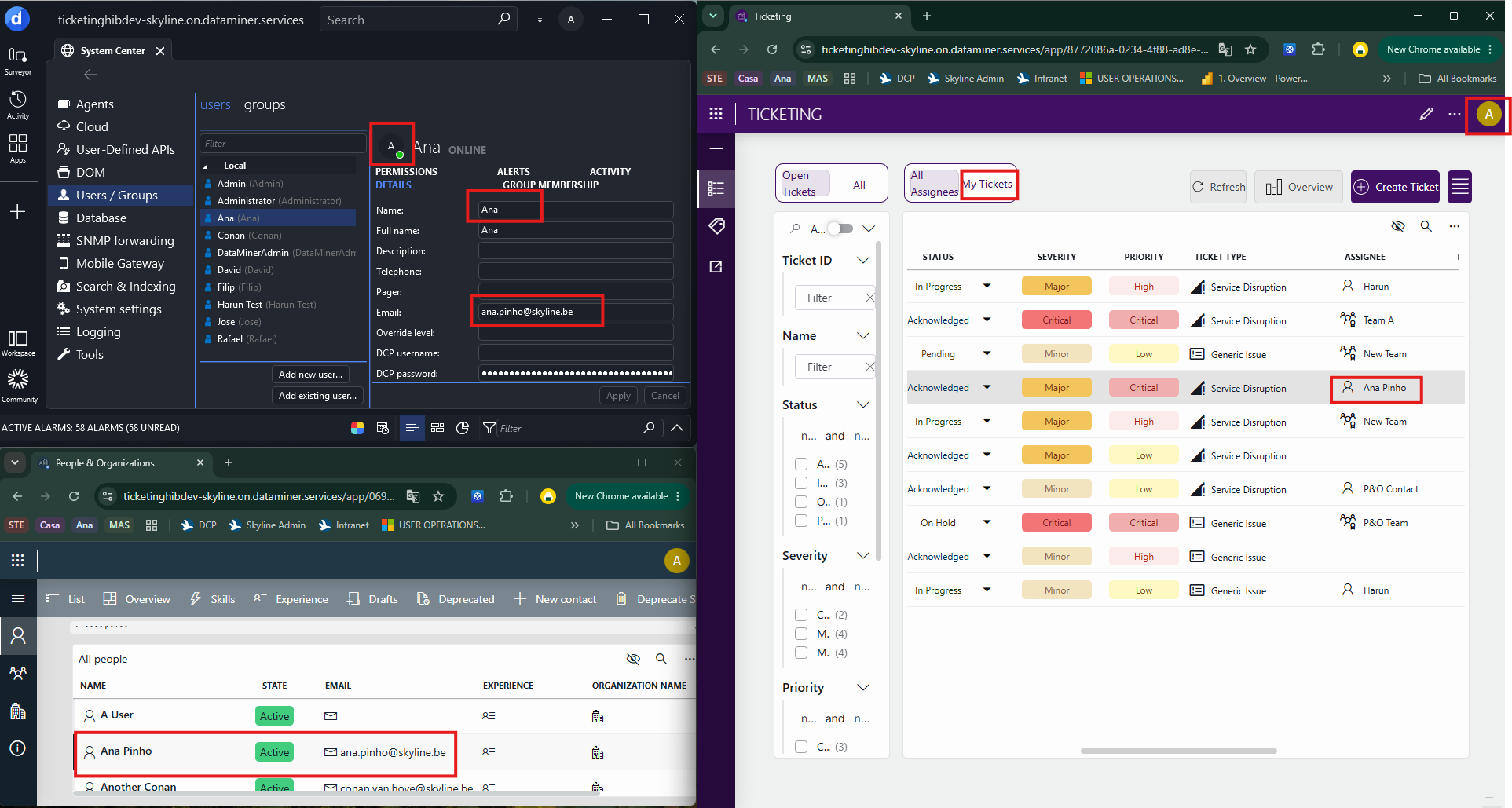Open the Surveyor module in DataMiner sidebar
Viewport: 1512px width, 808px height.
click(17, 60)
